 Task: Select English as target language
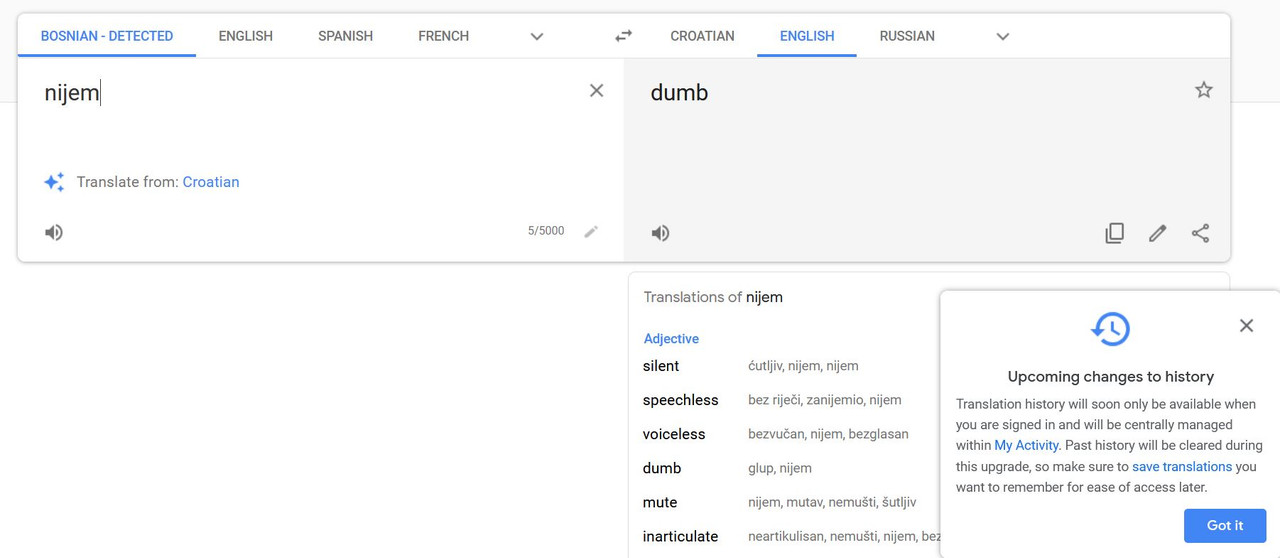807,36
